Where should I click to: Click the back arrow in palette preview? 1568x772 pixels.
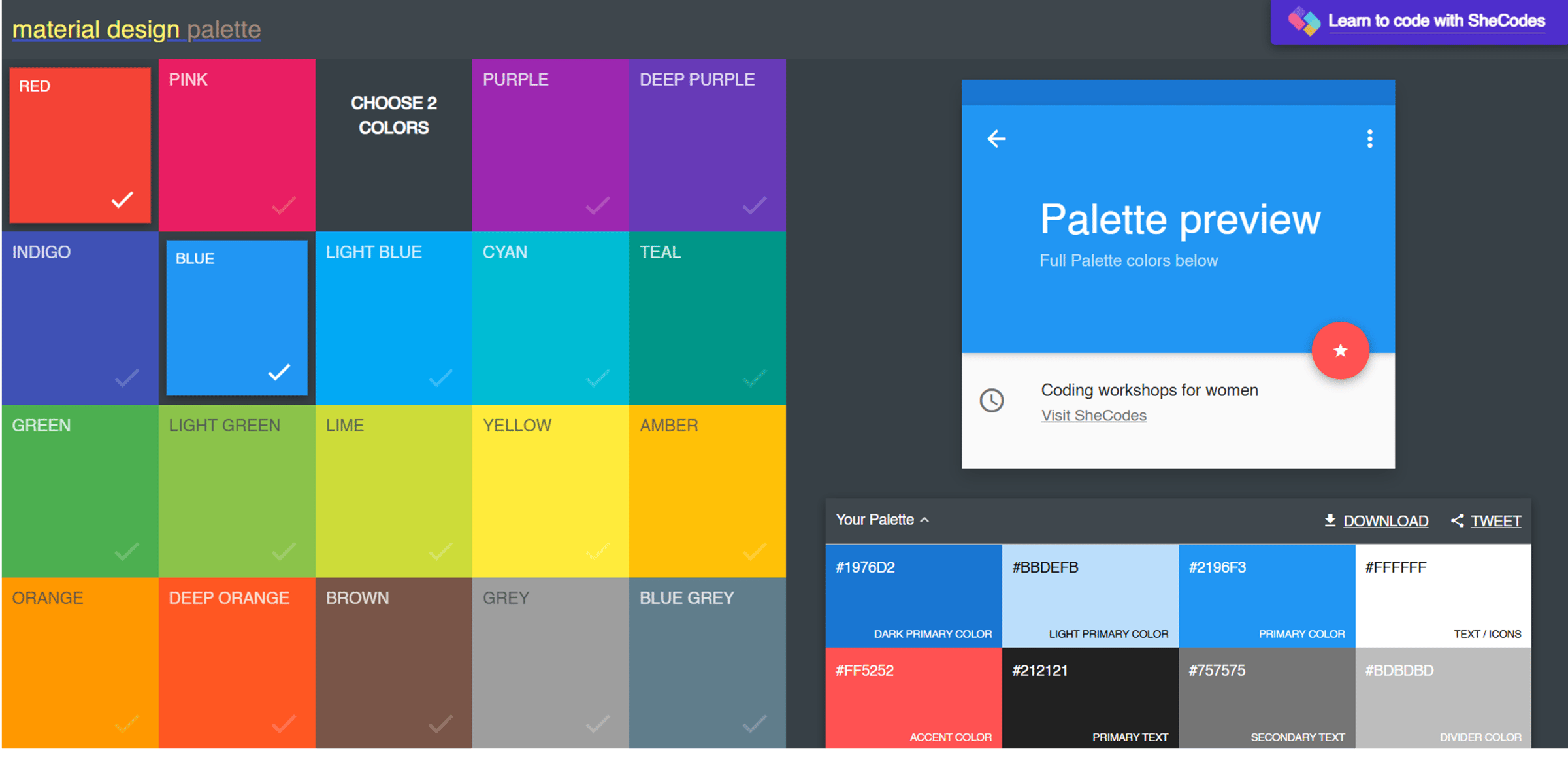coord(996,139)
